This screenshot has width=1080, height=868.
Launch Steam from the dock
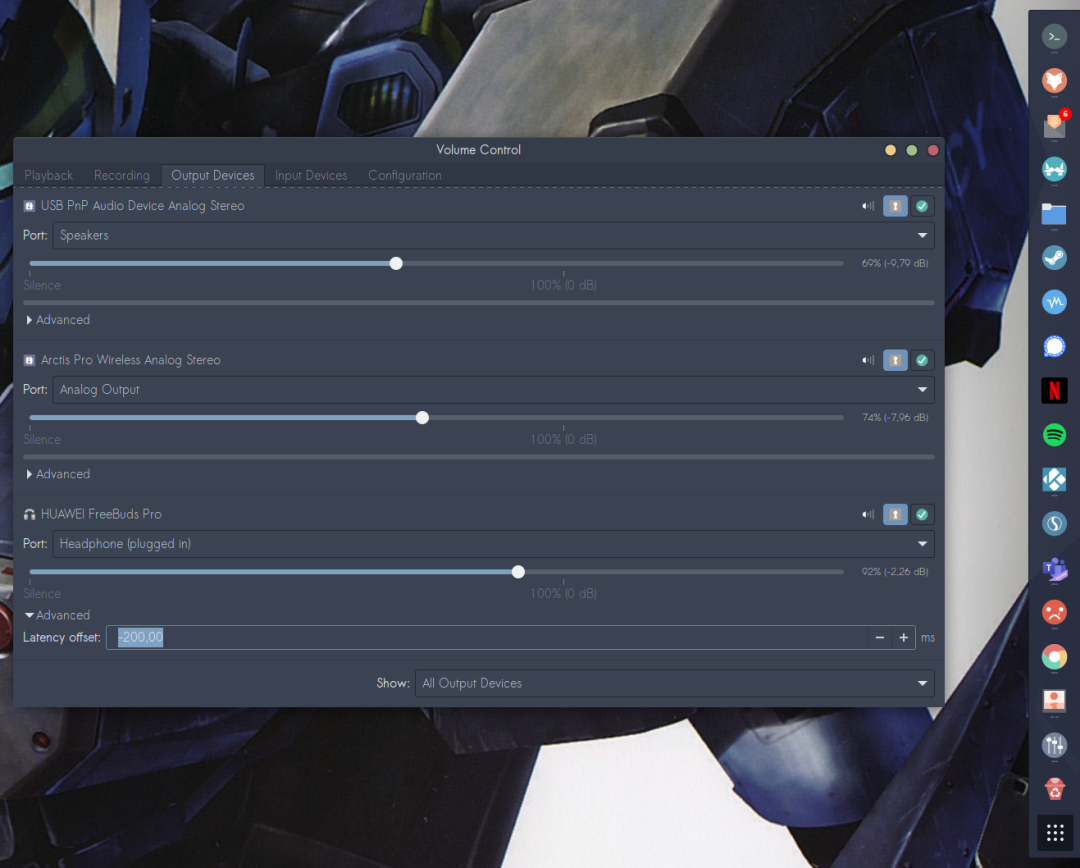pyautogui.click(x=1055, y=258)
